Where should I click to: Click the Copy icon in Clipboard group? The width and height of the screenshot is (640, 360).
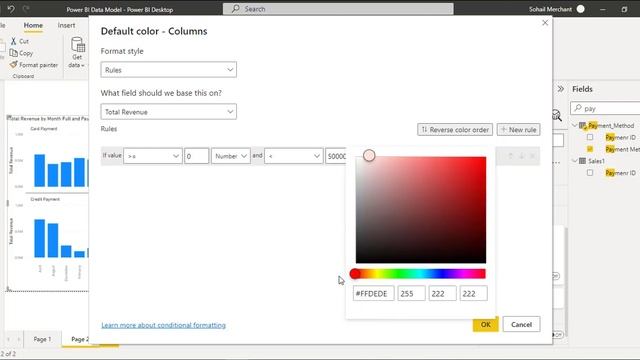coord(13,53)
